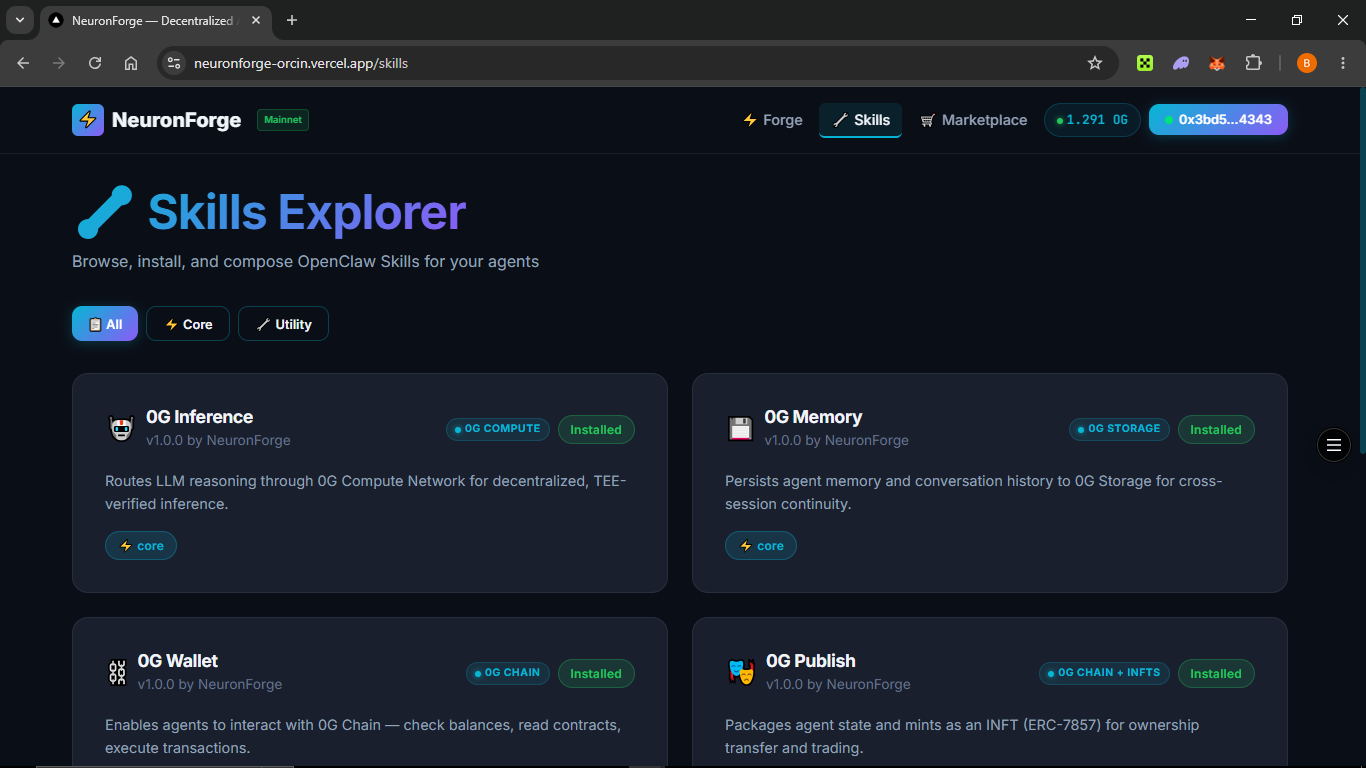1366x768 pixels.
Task: Switch to the NeuronForge browser tab
Action: point(155,21)
